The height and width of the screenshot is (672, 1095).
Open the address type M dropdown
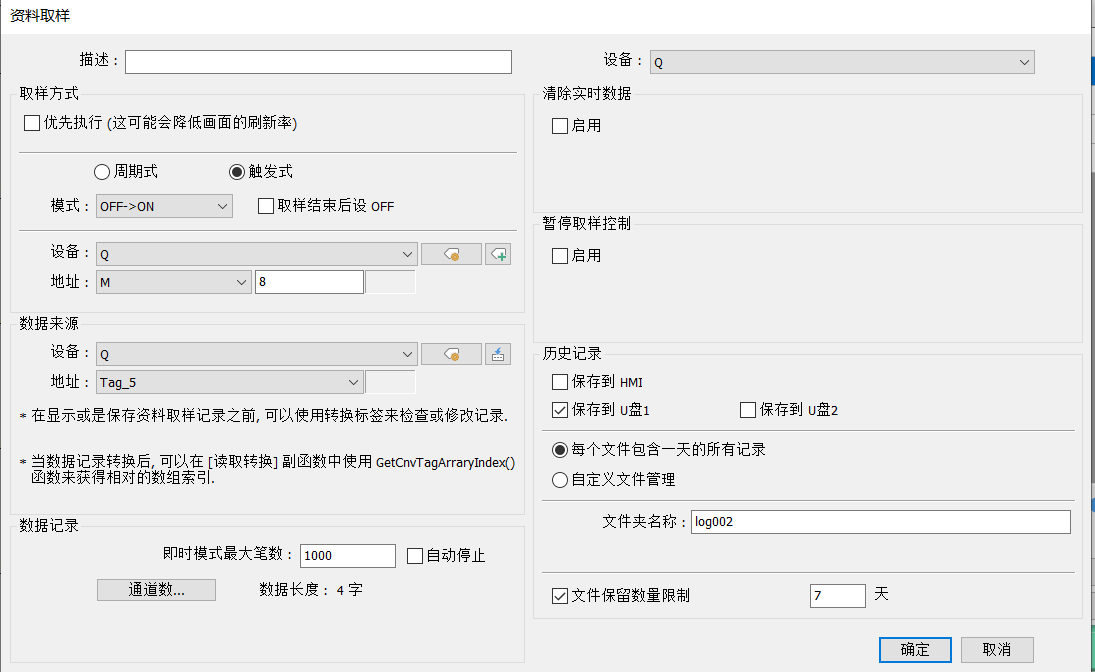(173, 283)
